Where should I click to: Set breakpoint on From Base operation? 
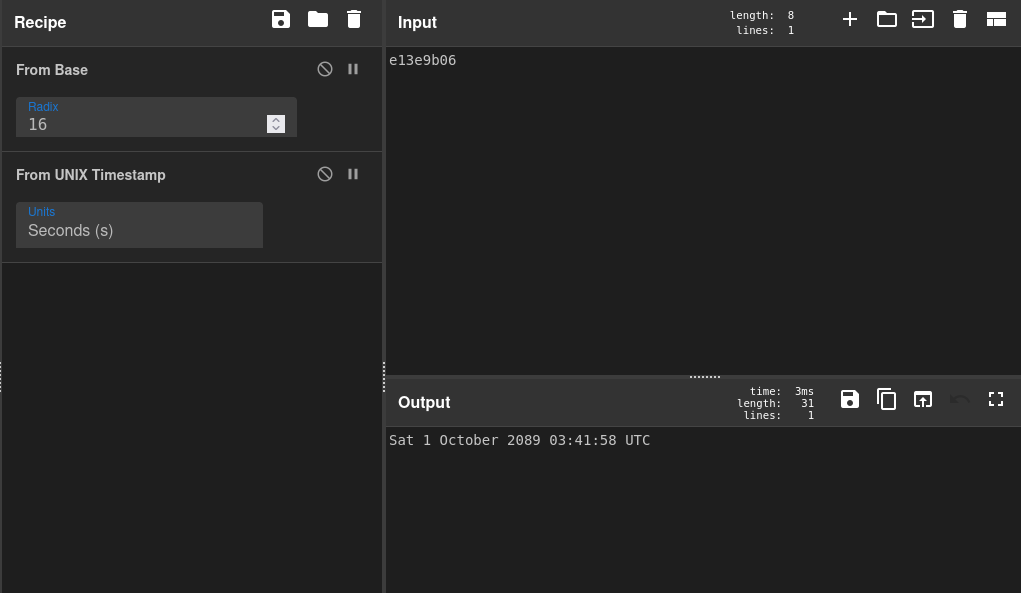[353, 69]
